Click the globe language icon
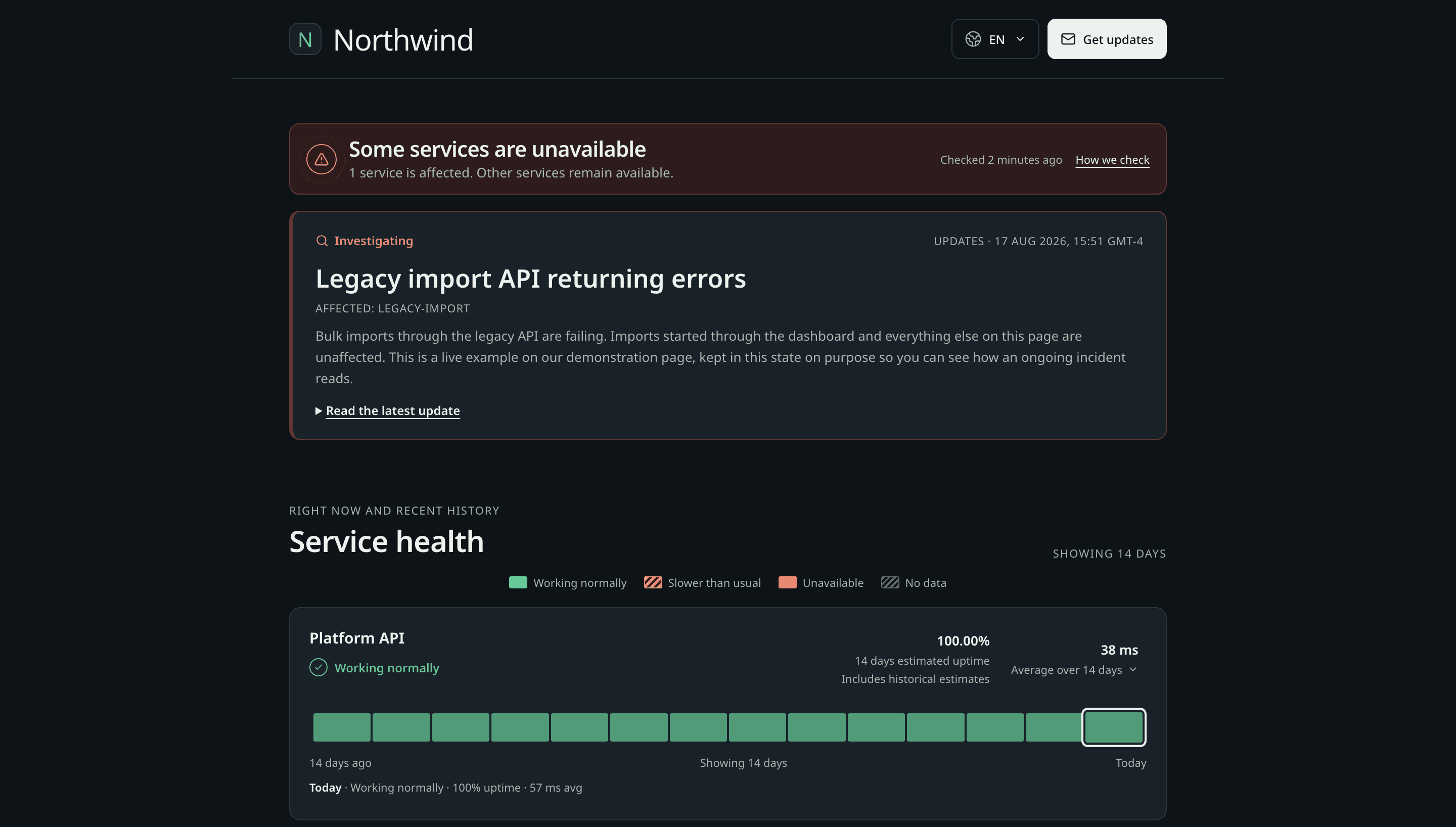The height and width of the screenshot is (827, 1456). tap(973, 39)
